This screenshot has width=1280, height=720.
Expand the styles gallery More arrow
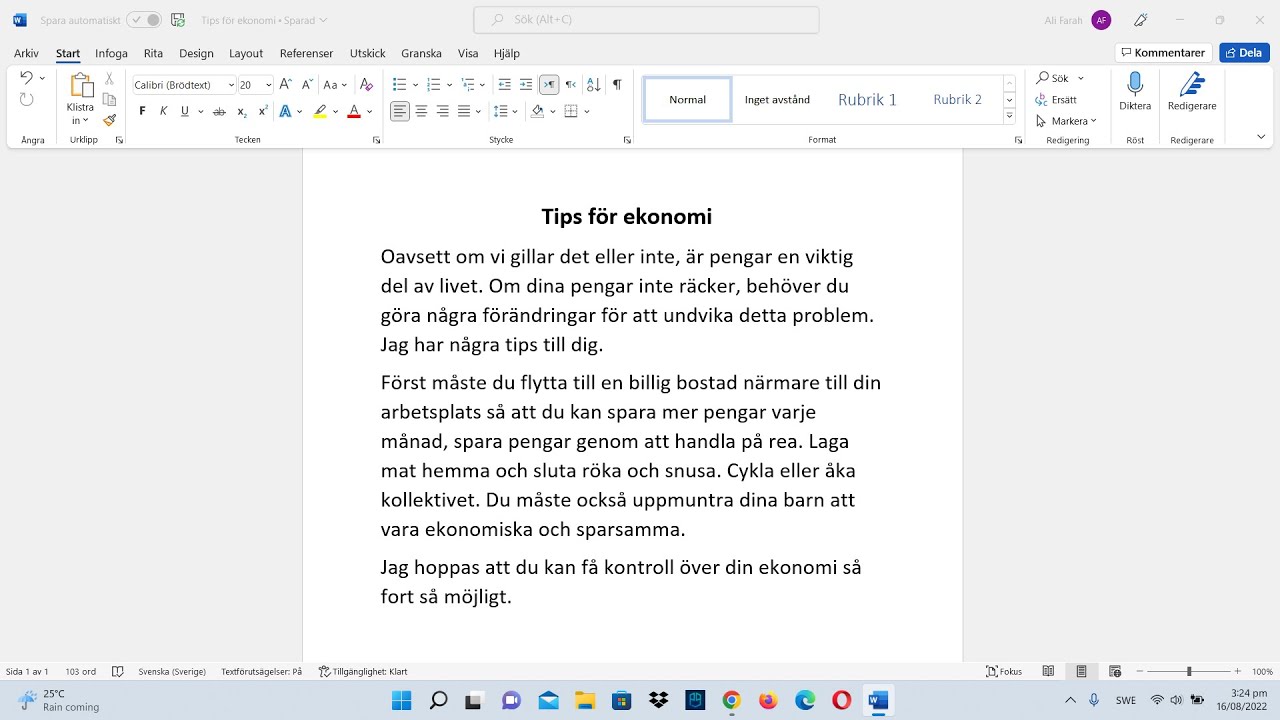pyautogui.click(x=1010, y=117)
